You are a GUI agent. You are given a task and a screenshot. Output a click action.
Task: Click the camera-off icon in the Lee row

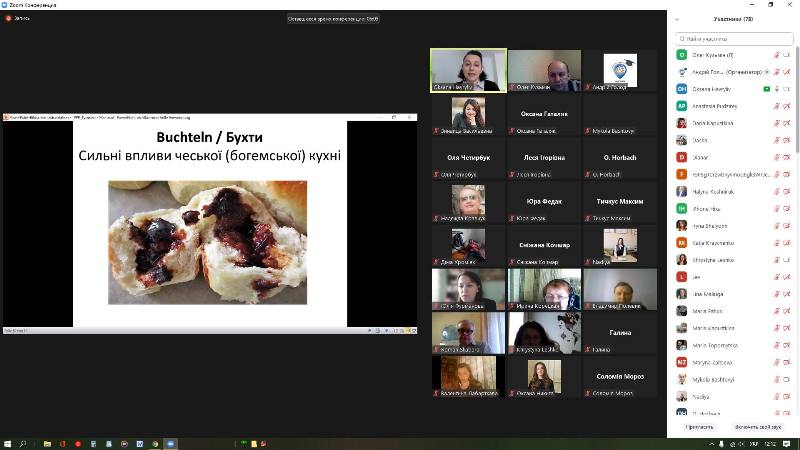787,277
